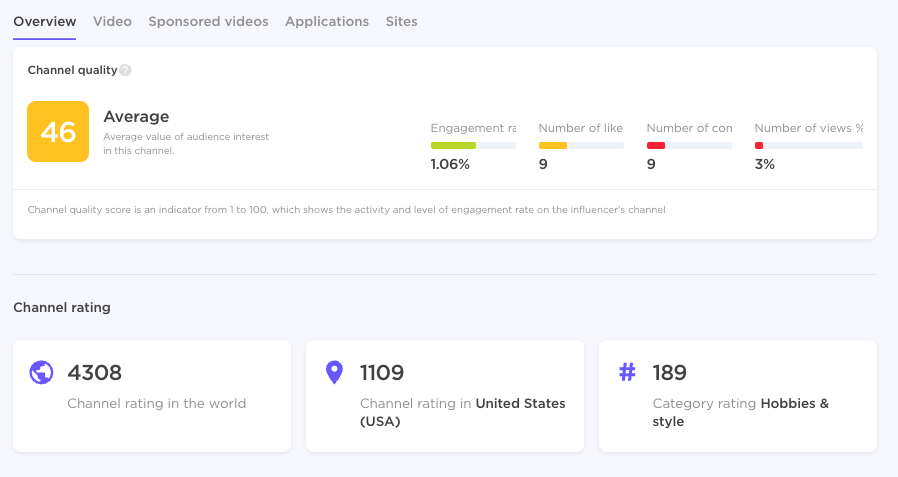
Task: Click the Average quality heading
Action: click(136, 117)
